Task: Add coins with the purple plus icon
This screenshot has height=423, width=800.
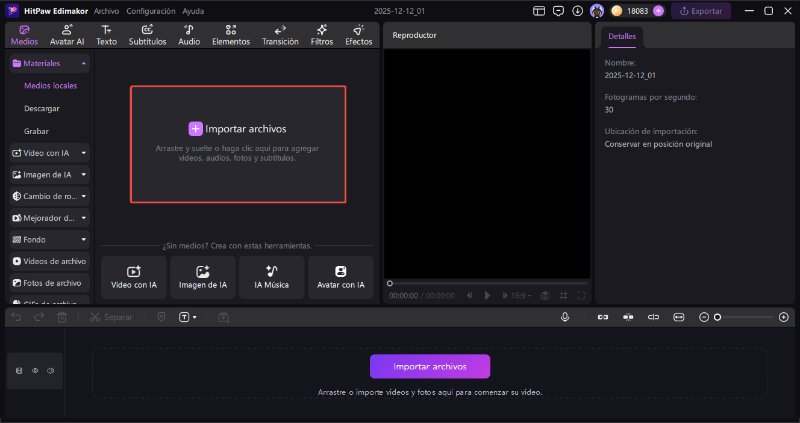Action: [x=658, y=11]
